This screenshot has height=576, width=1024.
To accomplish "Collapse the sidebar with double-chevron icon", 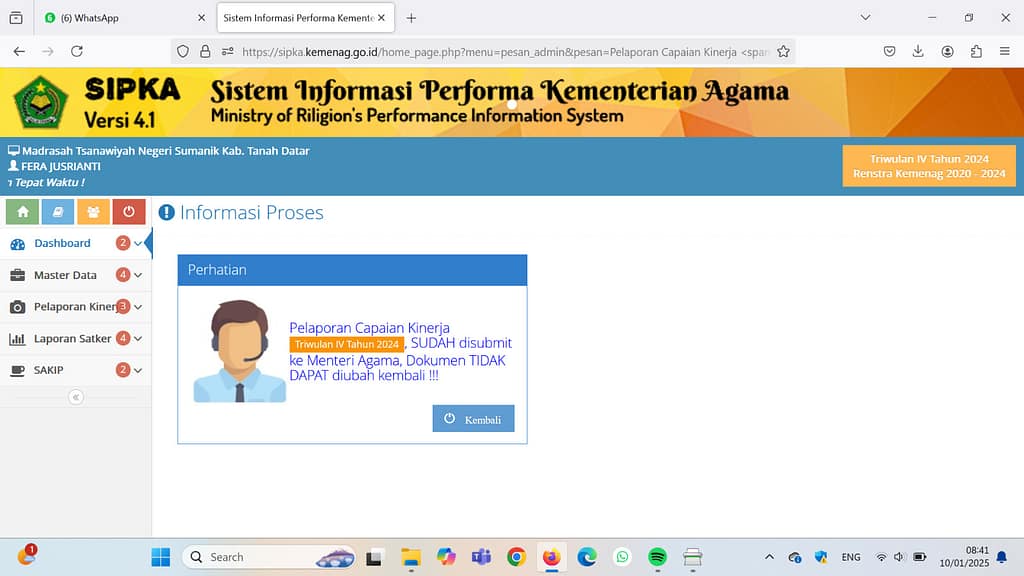I will 76,397.
